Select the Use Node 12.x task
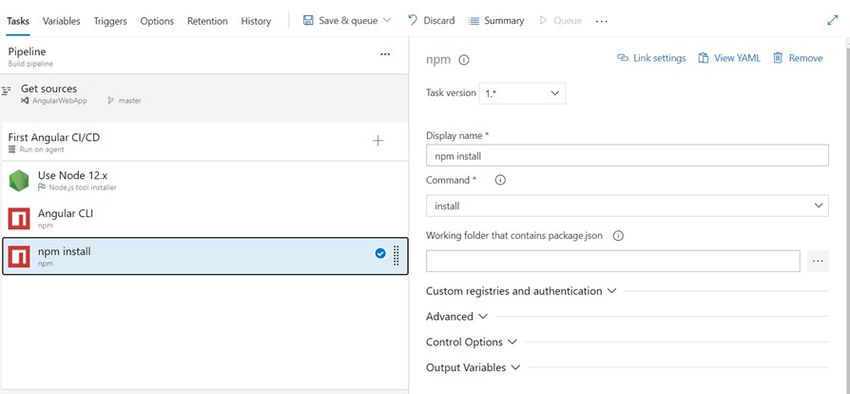 205,180
